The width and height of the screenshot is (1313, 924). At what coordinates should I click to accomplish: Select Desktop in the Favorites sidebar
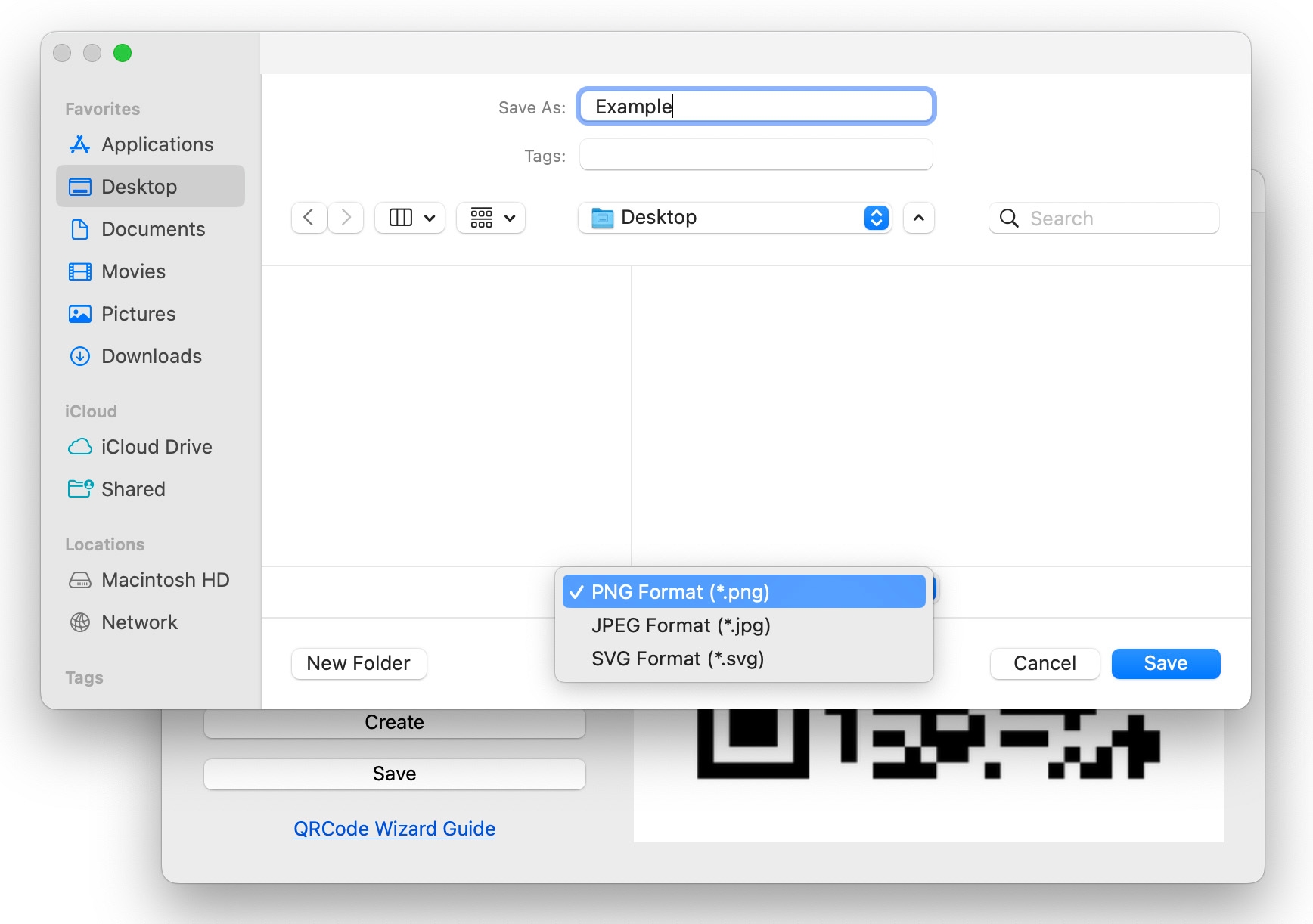[x=150, y=187]
